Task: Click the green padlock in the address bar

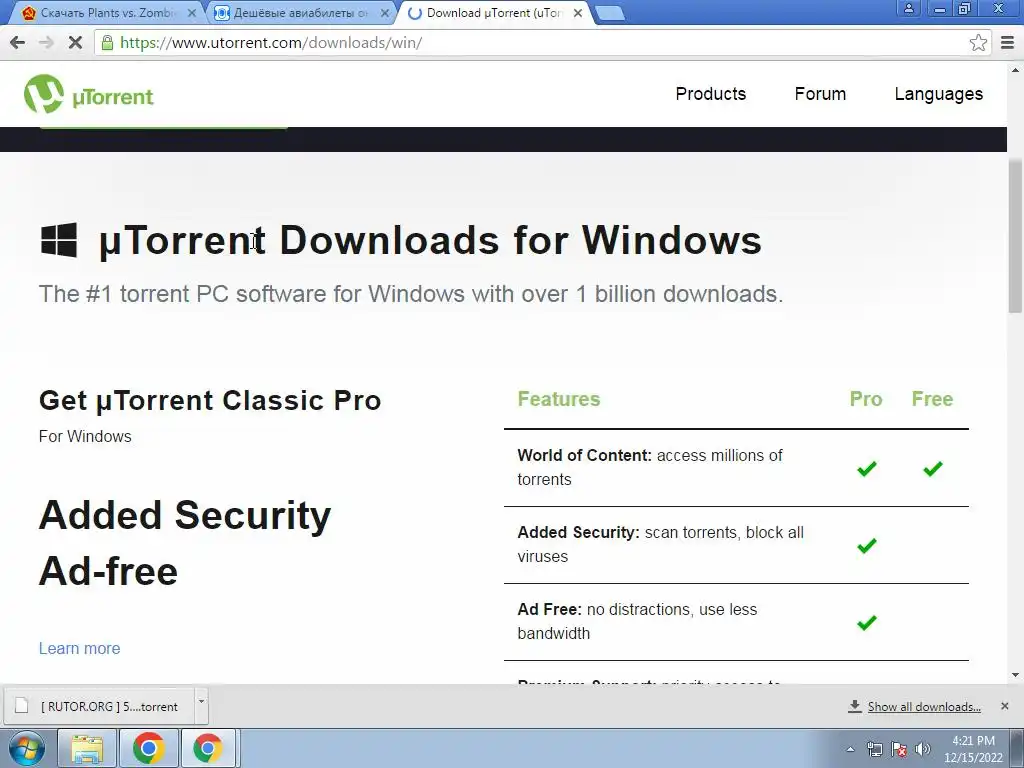Action: pos(107,42)
